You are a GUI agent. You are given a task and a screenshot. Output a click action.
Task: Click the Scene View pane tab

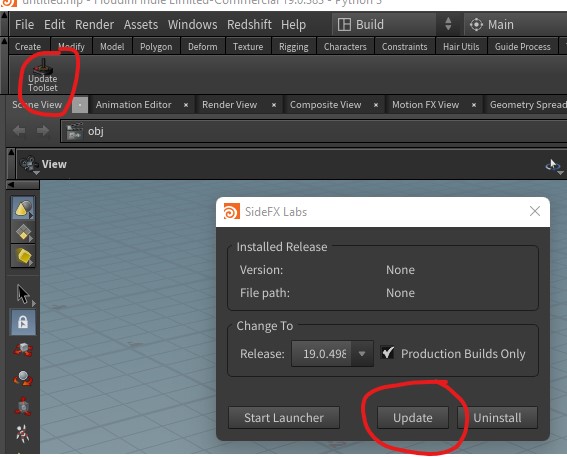click(37, 105)
